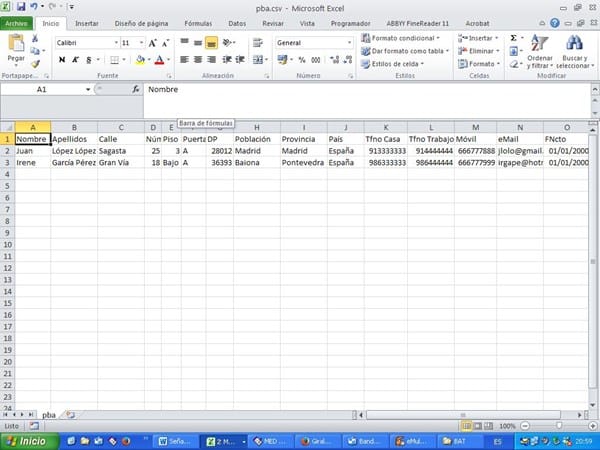
Task: Align cell text to the right
Action: tap(211, 60)
